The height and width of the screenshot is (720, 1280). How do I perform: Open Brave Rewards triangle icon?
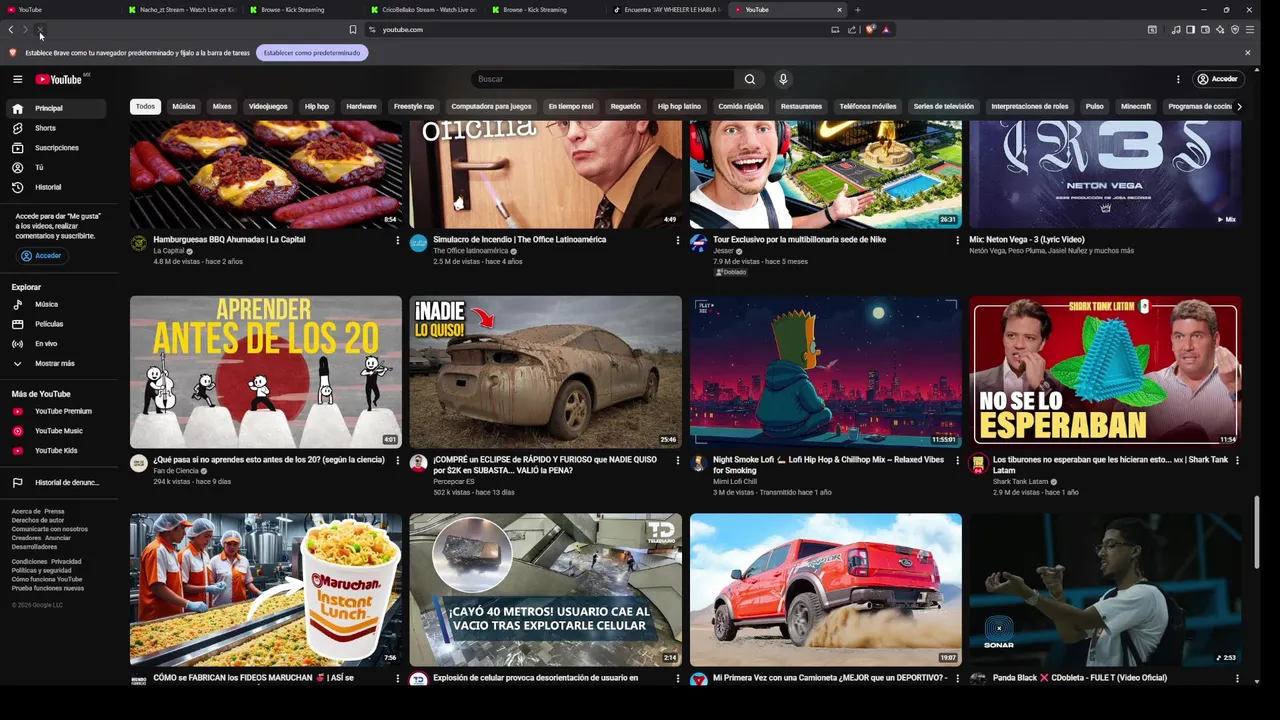click(x=886, y=30)
